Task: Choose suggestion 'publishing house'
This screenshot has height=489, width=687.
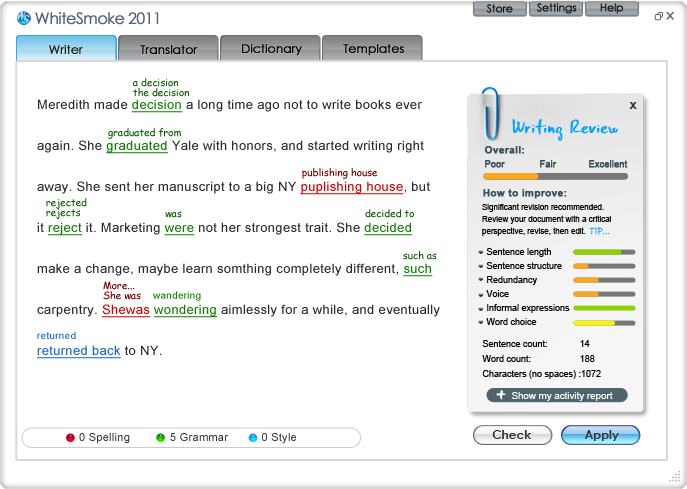Action: pos(340,173)
